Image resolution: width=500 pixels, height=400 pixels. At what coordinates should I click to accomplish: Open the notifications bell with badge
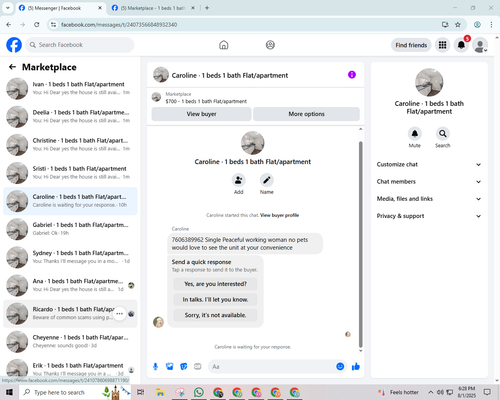pyautogui.click(x=461, y=45)
